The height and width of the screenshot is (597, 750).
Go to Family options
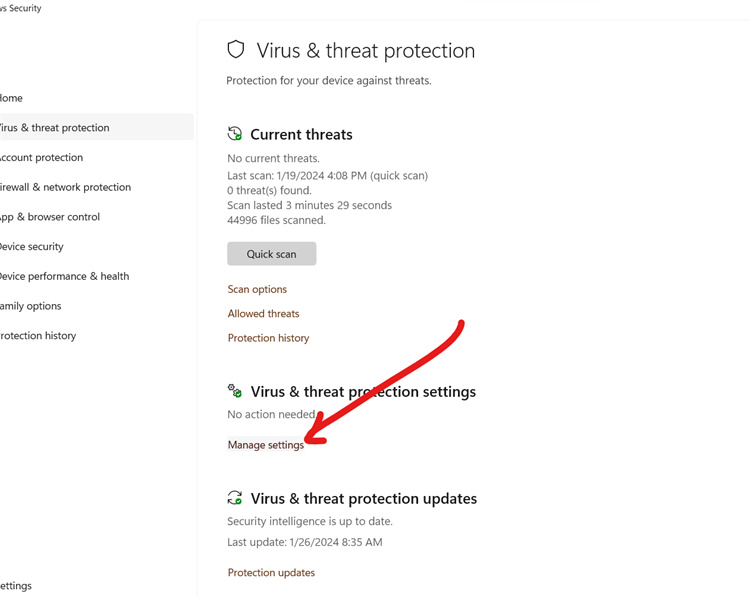coord(31,306)
